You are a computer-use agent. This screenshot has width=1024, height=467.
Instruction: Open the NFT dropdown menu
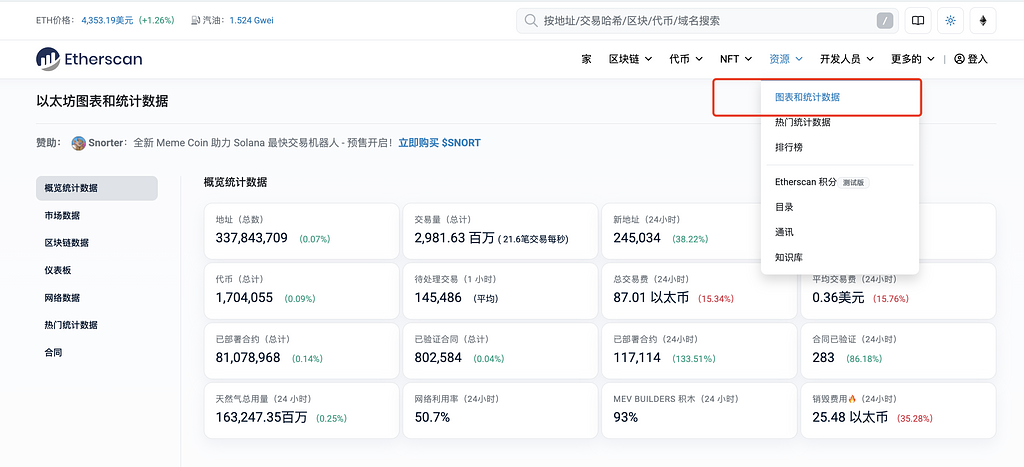click(735, 59)
